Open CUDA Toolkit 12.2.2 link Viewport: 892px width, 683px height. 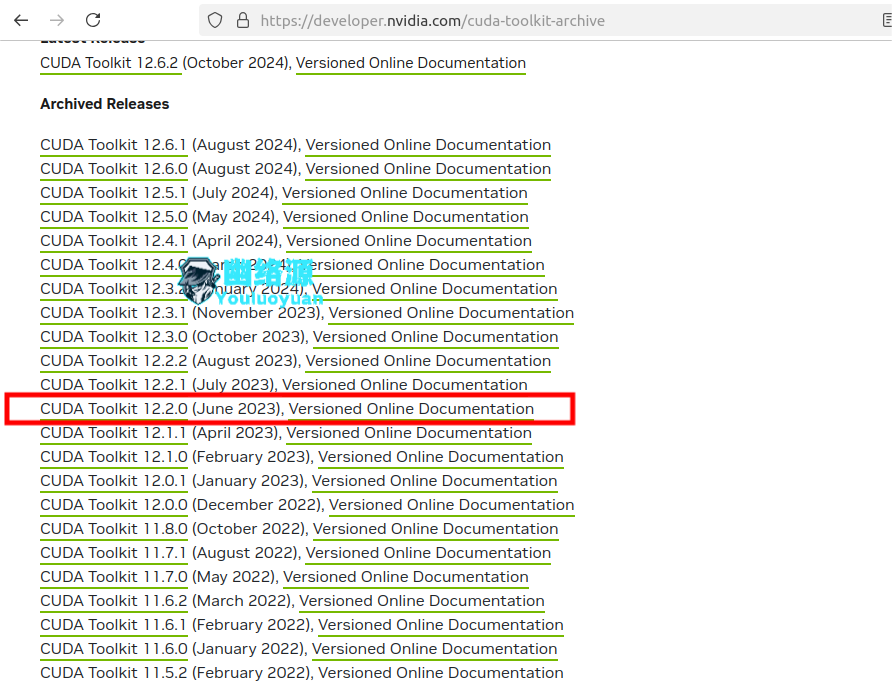(114, 361)
